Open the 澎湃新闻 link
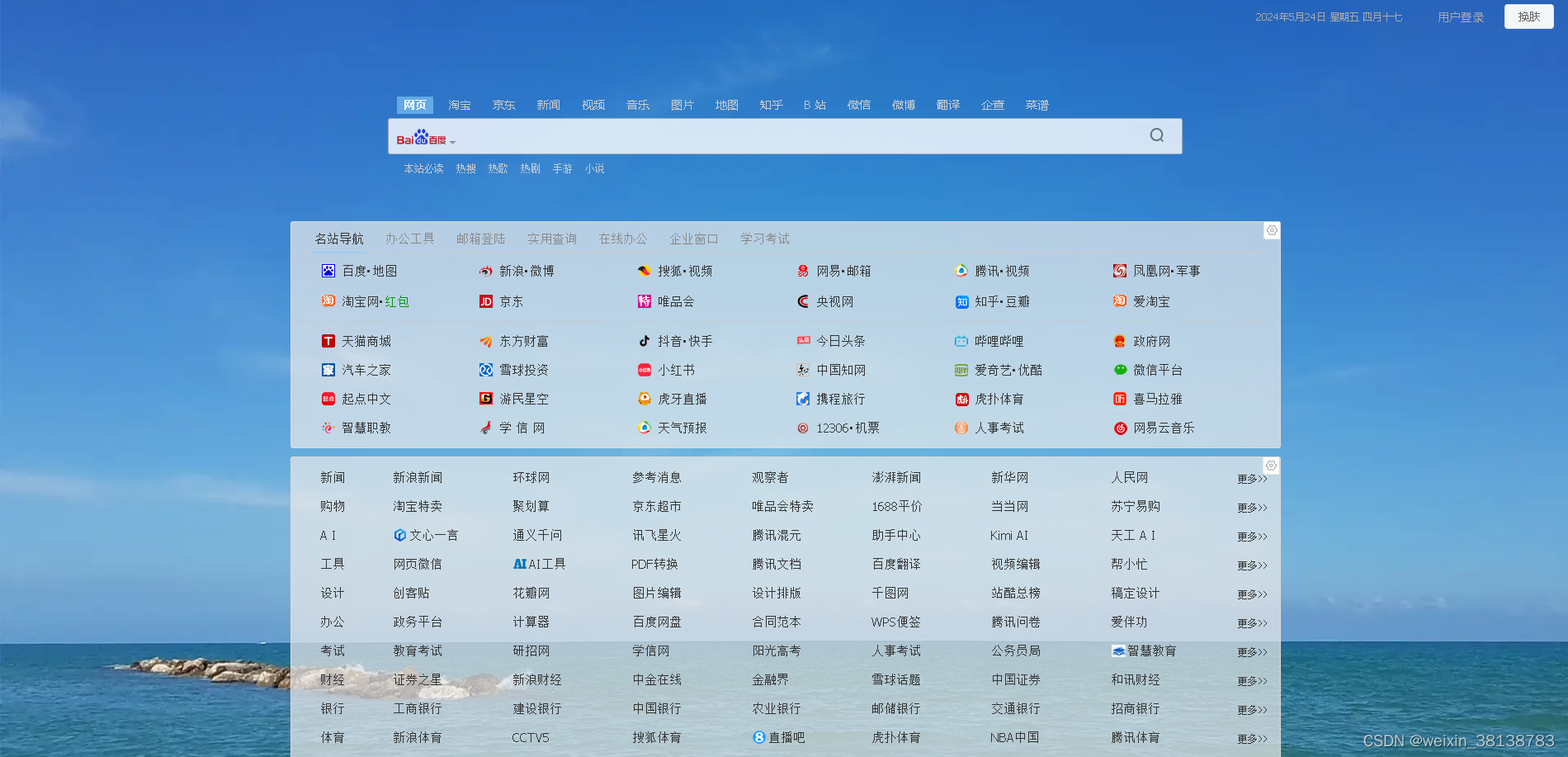Image resolution: width=1568 pixels, height=757 pixels. click(x=896, y=477)
